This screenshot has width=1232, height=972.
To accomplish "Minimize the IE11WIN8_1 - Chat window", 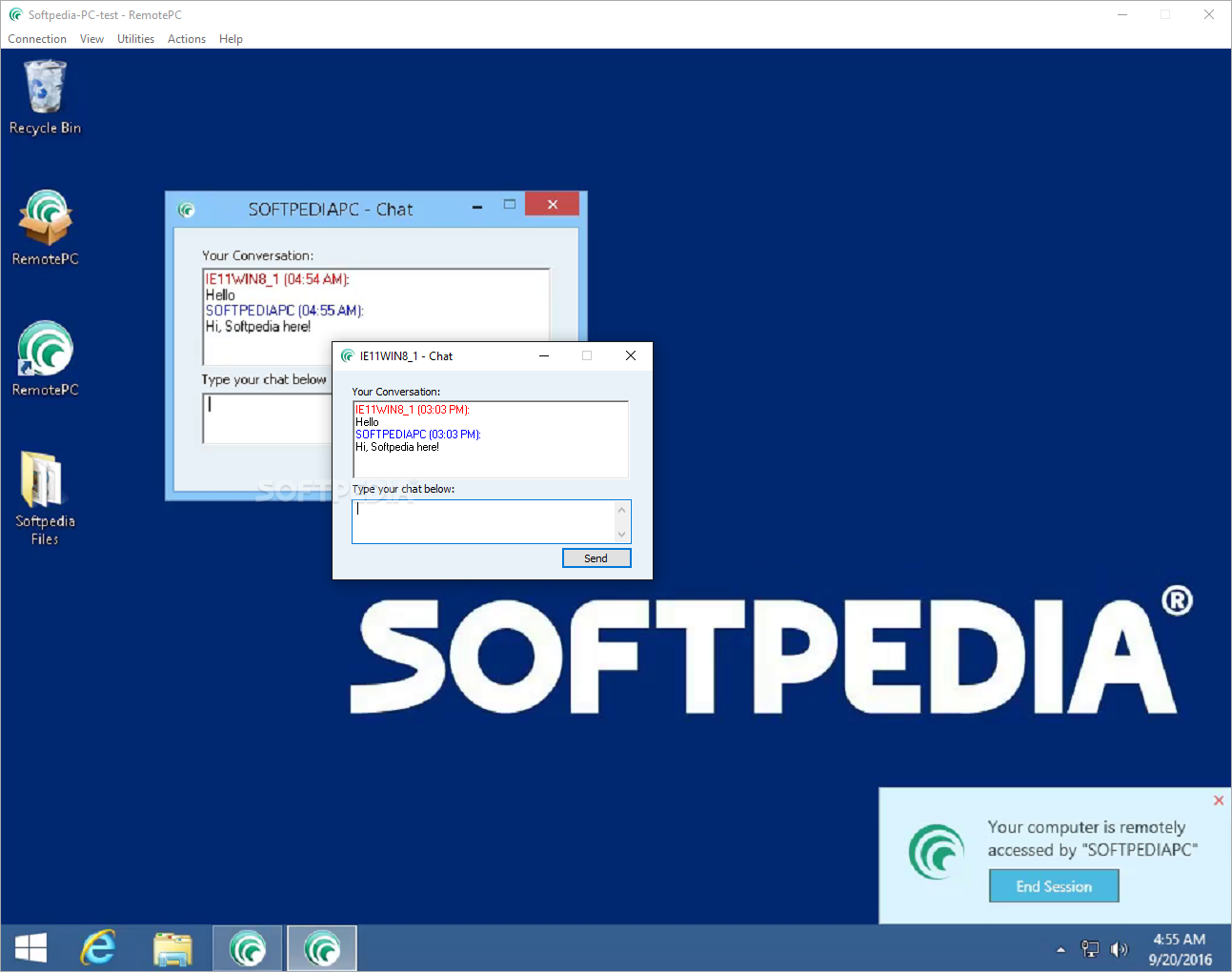I will 544,355.
